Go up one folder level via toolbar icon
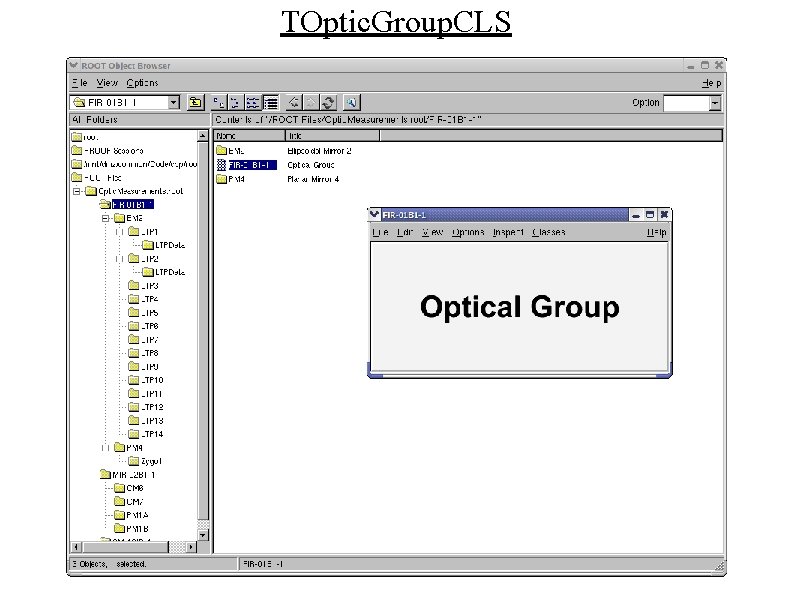This screenshot has width=794, height=595. [x=195, y=103]
